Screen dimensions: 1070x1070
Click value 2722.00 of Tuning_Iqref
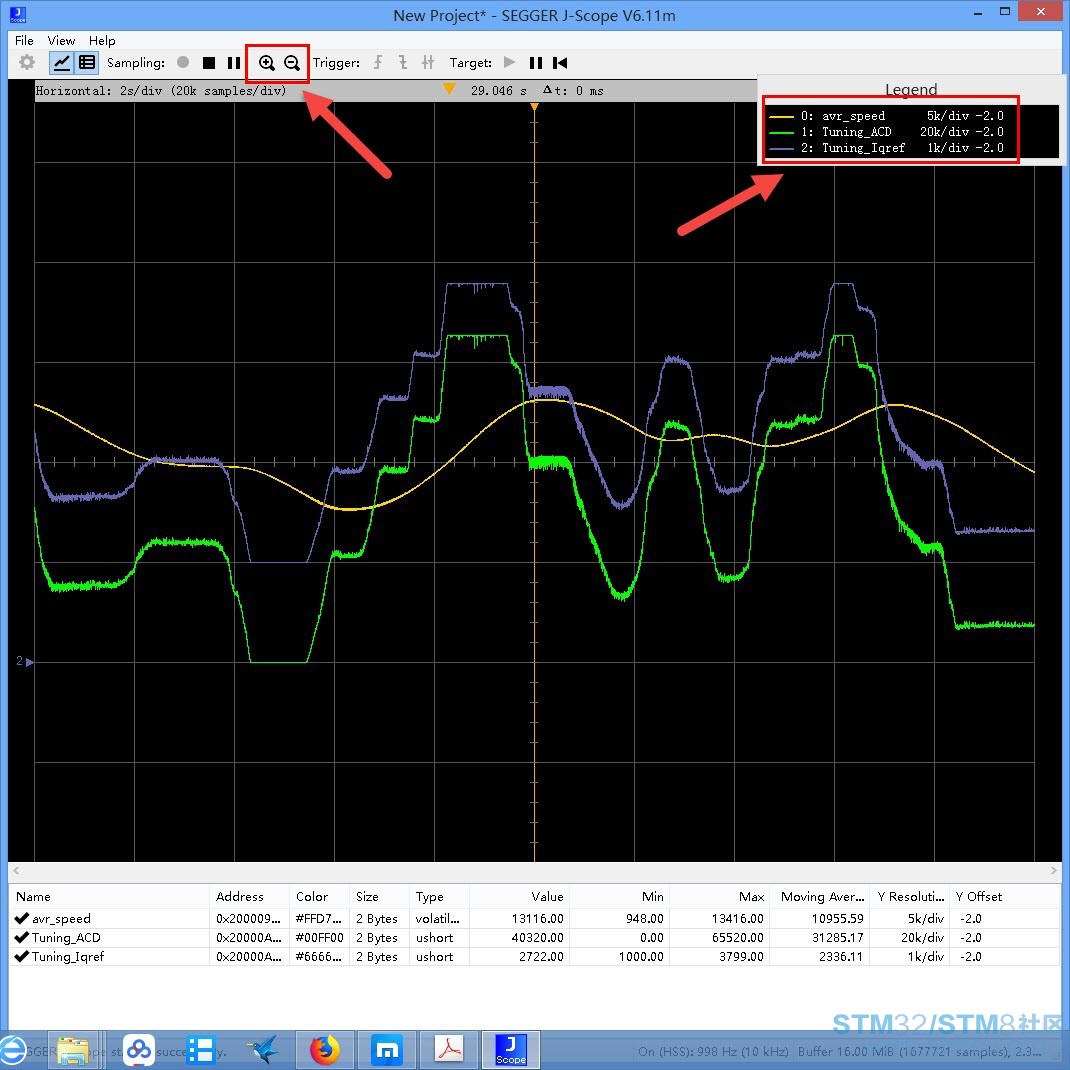coord(519,956)
